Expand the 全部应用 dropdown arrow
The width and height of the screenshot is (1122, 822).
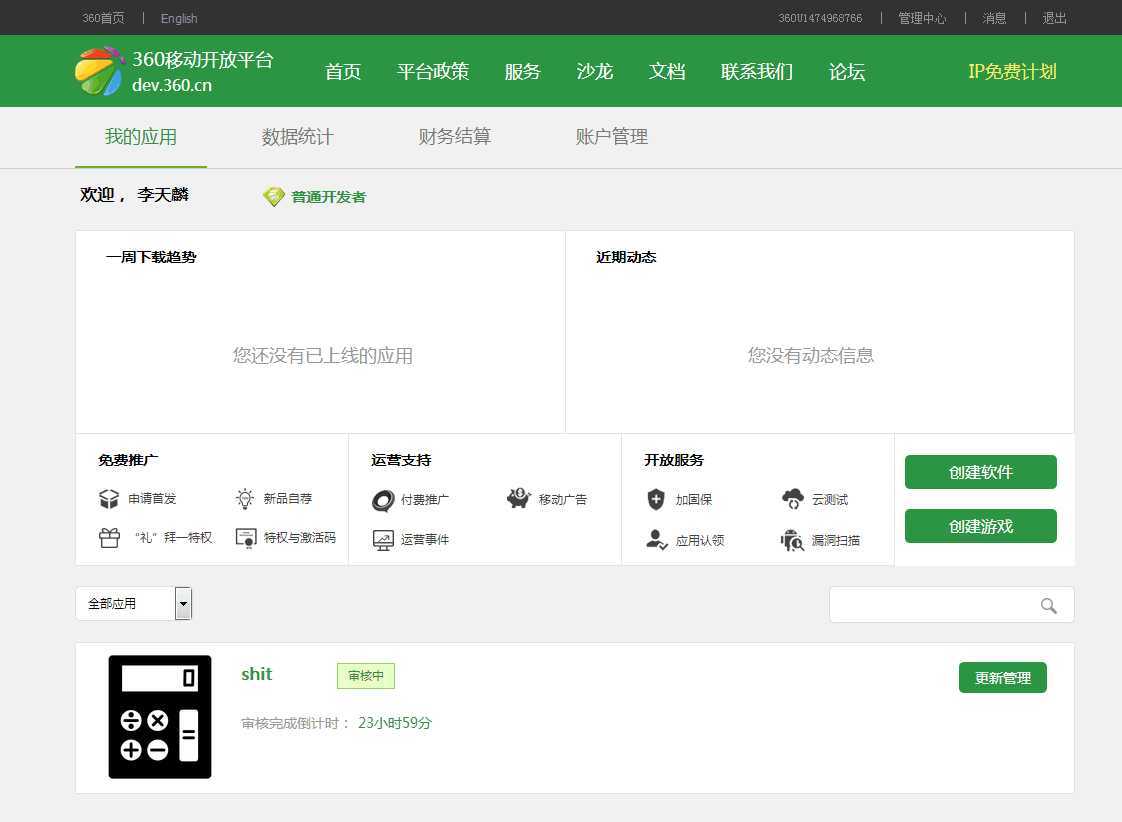pos(183,603)
